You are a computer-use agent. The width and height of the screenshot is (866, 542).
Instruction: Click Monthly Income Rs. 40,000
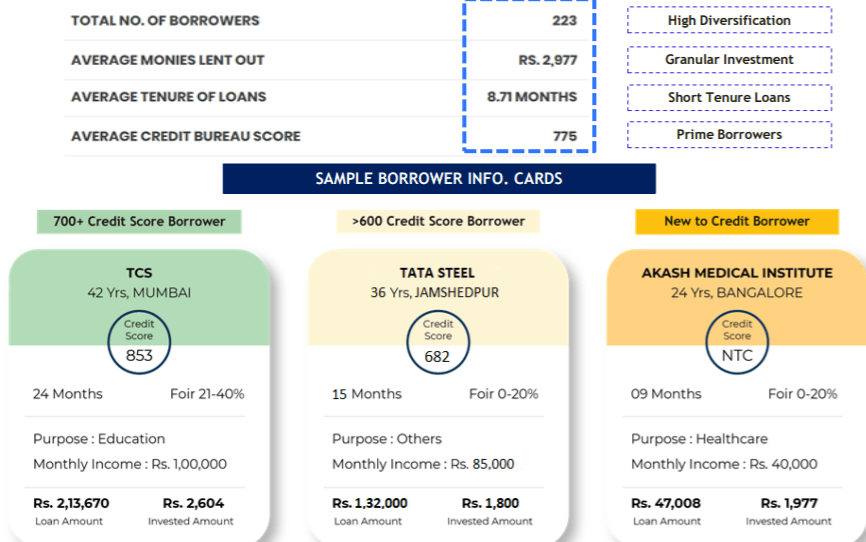[x=724, y=464]
